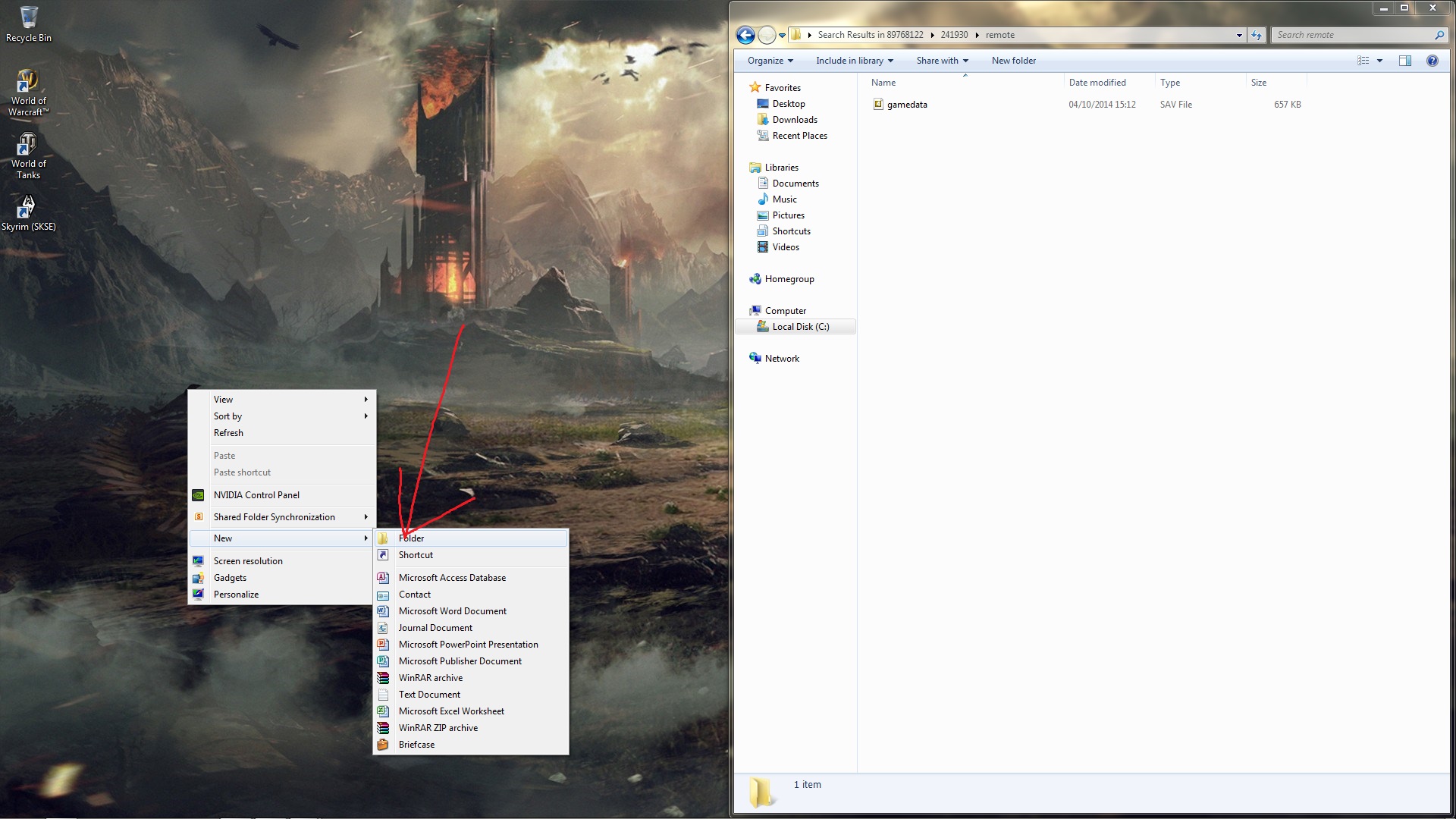Select World of Warcraft desktop shortcut
Image resolution: width=1456 pixels, height=819 pixels.
coord(28,91)
